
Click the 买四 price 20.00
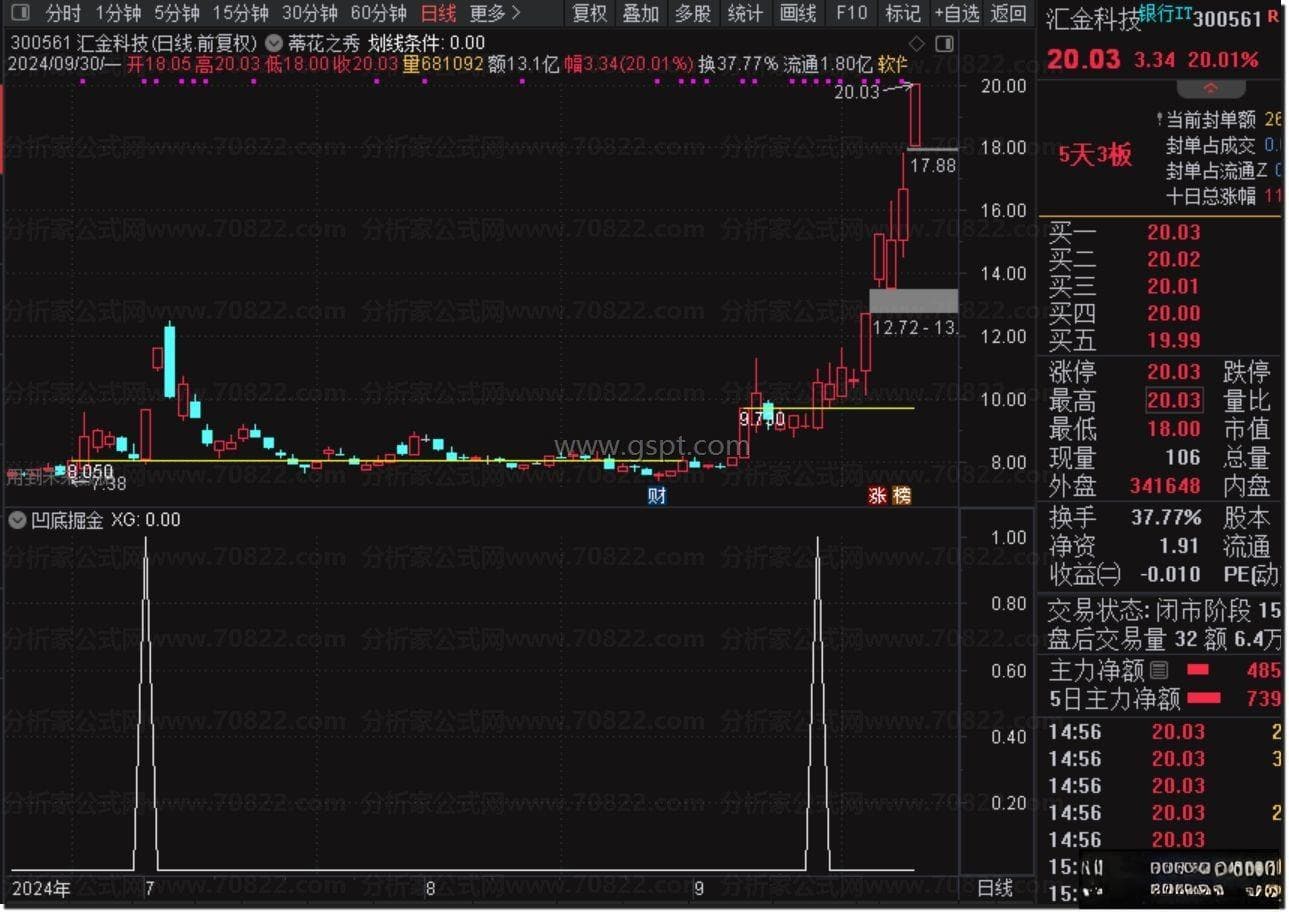click(1174, 314)
